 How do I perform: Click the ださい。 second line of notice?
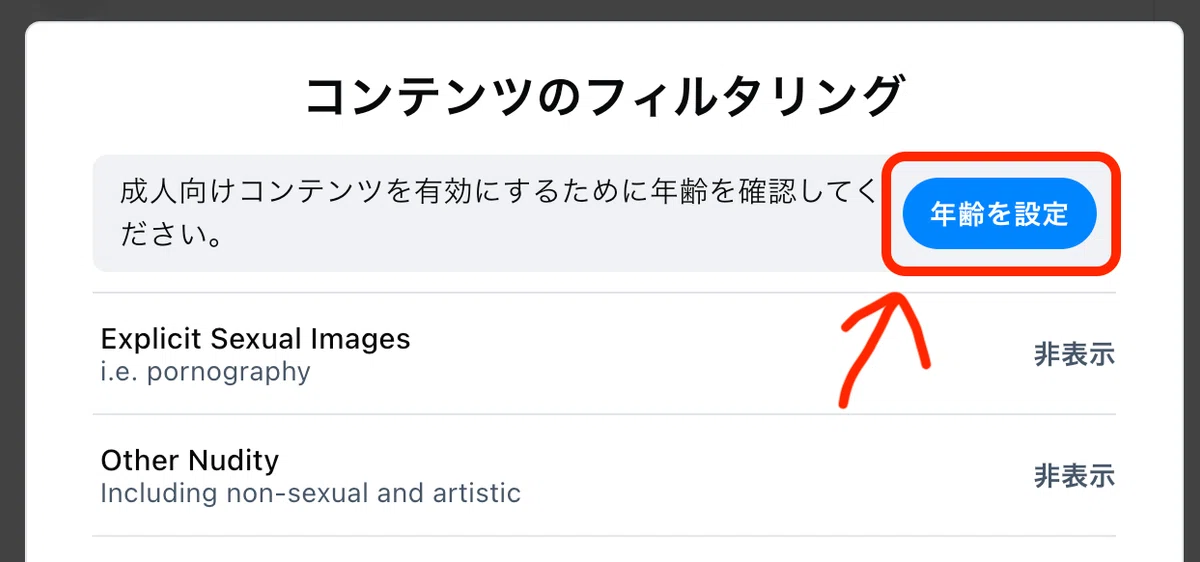tap(171, 236)
